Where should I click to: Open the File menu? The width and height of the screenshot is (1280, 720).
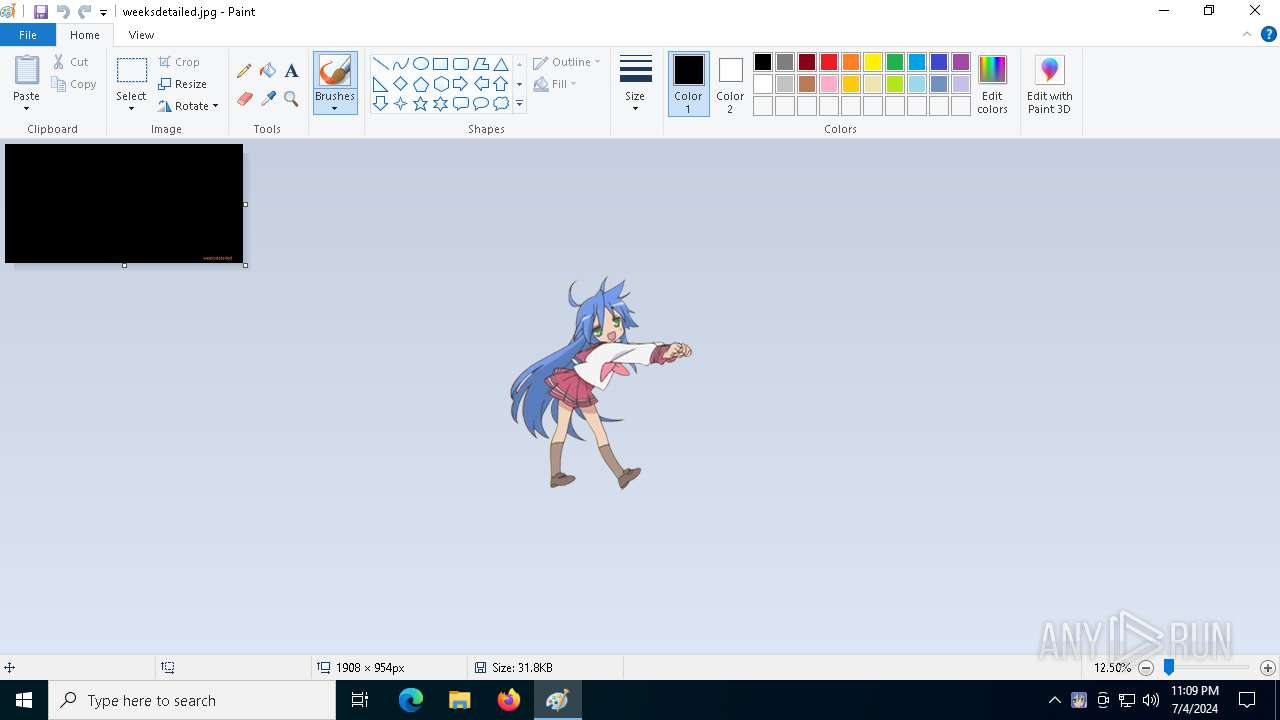pyautogui.click(x=28, y=35)
